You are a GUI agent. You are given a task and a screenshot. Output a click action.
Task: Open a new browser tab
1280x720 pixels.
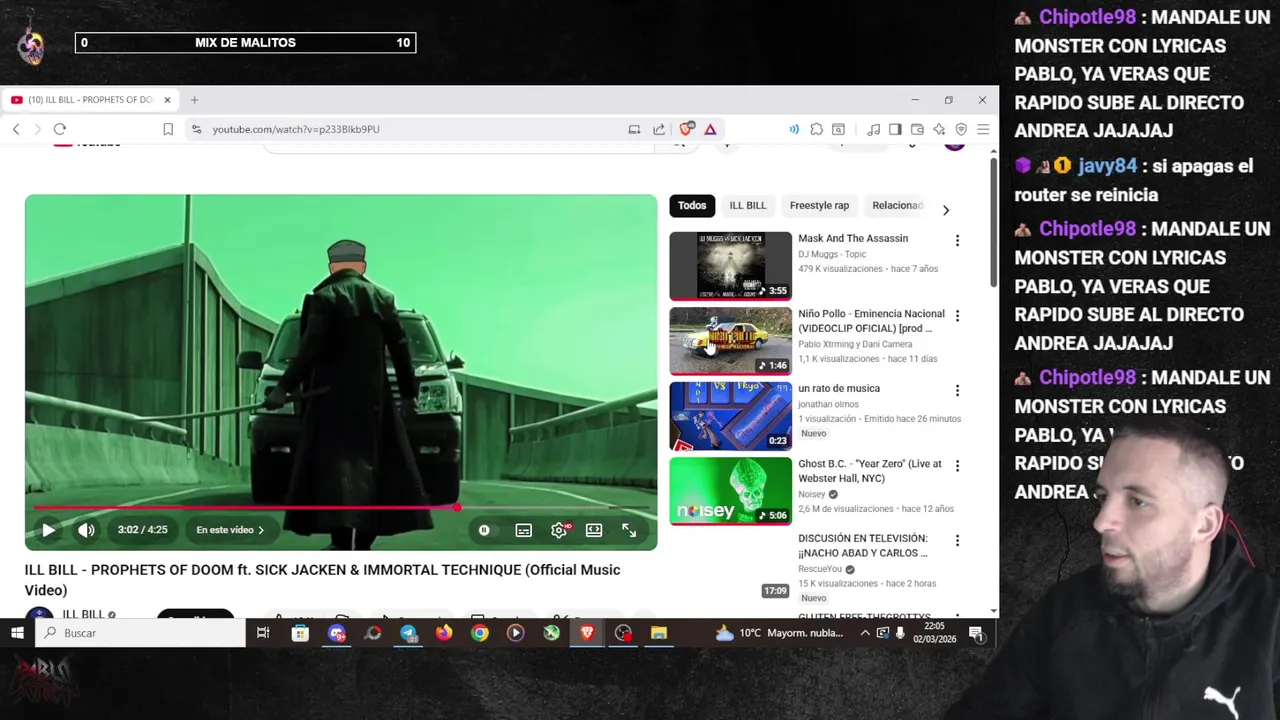click(194, 100)
